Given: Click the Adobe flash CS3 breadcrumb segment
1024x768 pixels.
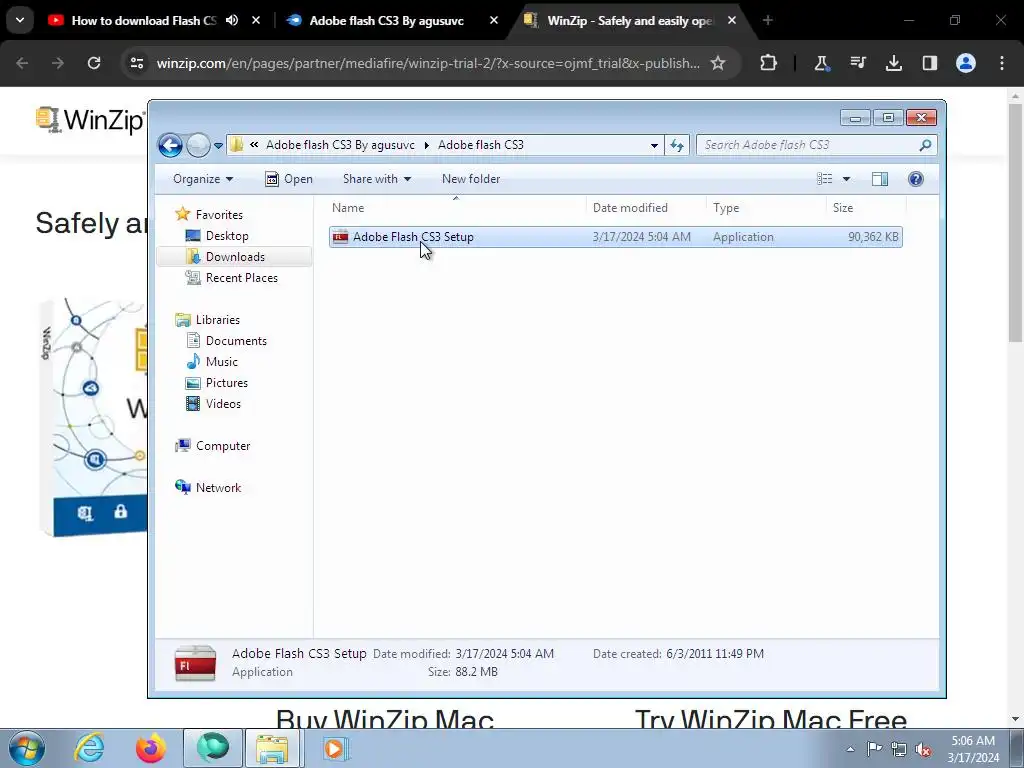Looking at the screenshot, I should 481,145.
